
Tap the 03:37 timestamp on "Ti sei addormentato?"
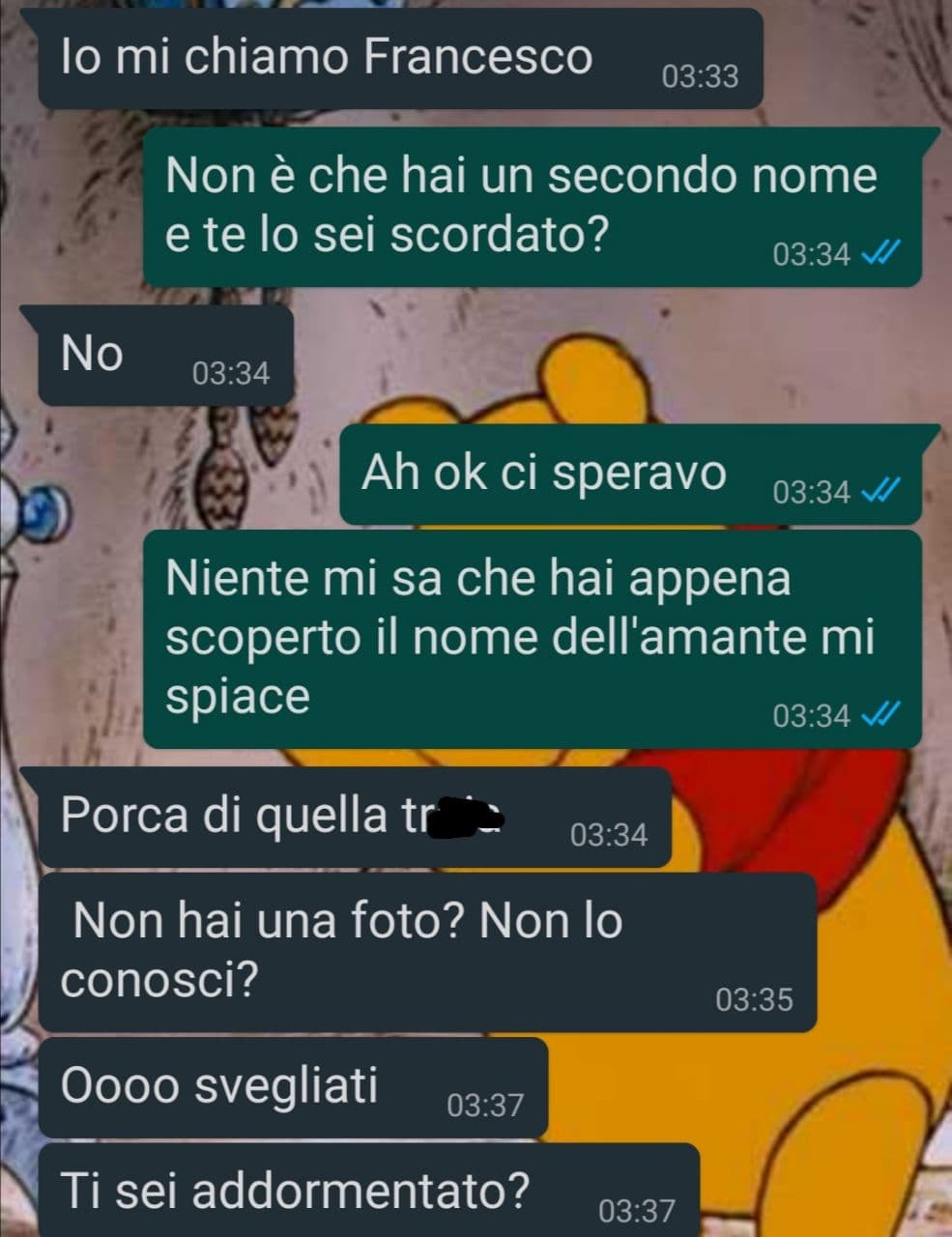[637, 1210]
